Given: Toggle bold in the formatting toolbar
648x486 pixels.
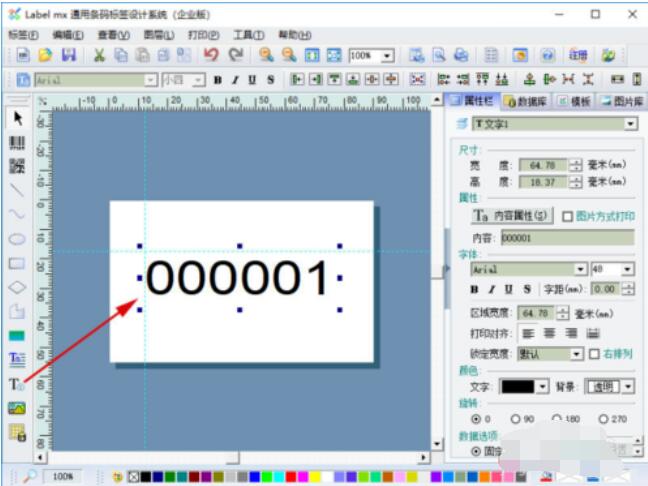Looking at the screenshot, I should (217, 80).
